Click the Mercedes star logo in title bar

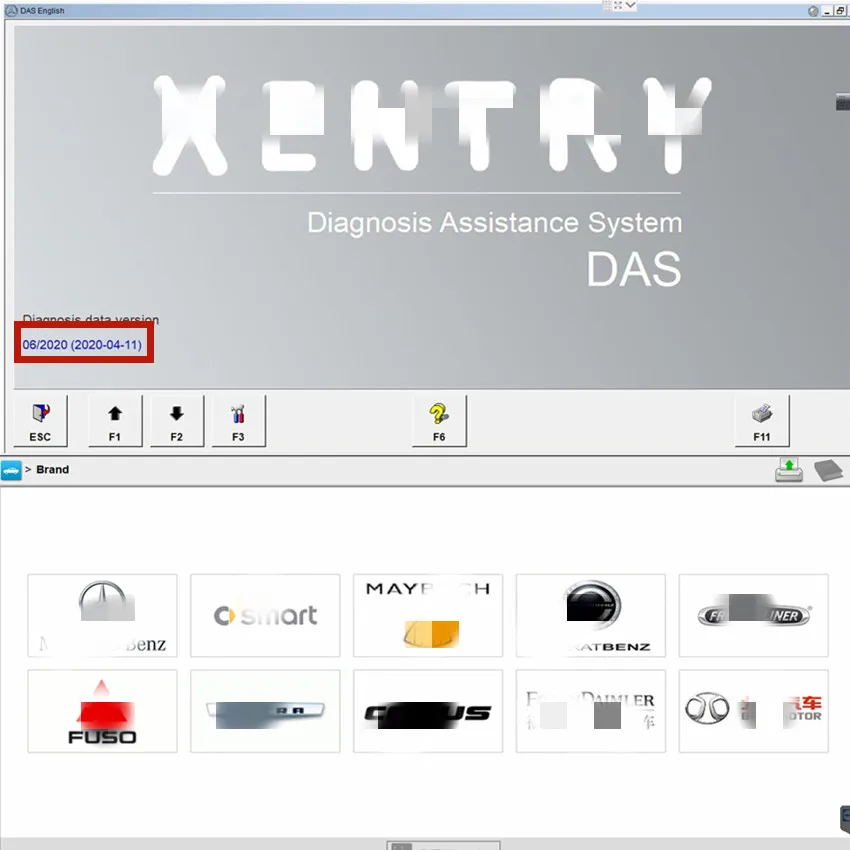pos(10,10)
